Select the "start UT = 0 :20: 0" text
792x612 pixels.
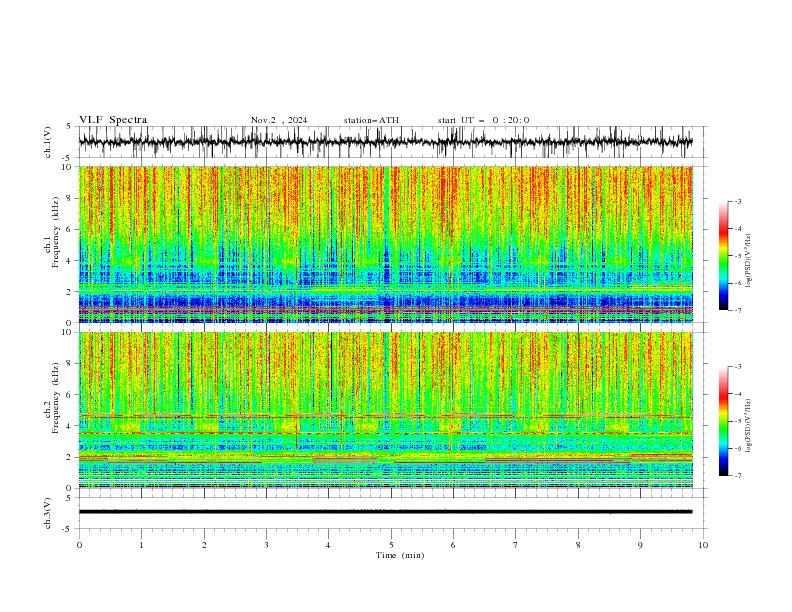coord(483,120)
